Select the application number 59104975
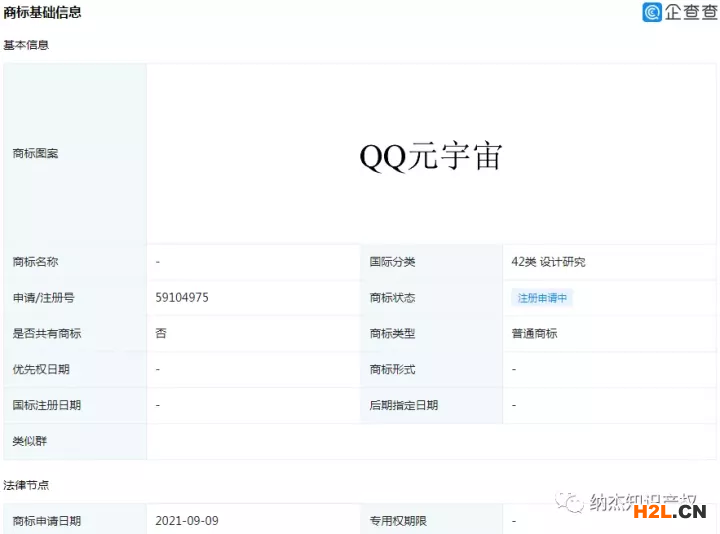This screenshot has width=720, height=534. tap(182, 298)
